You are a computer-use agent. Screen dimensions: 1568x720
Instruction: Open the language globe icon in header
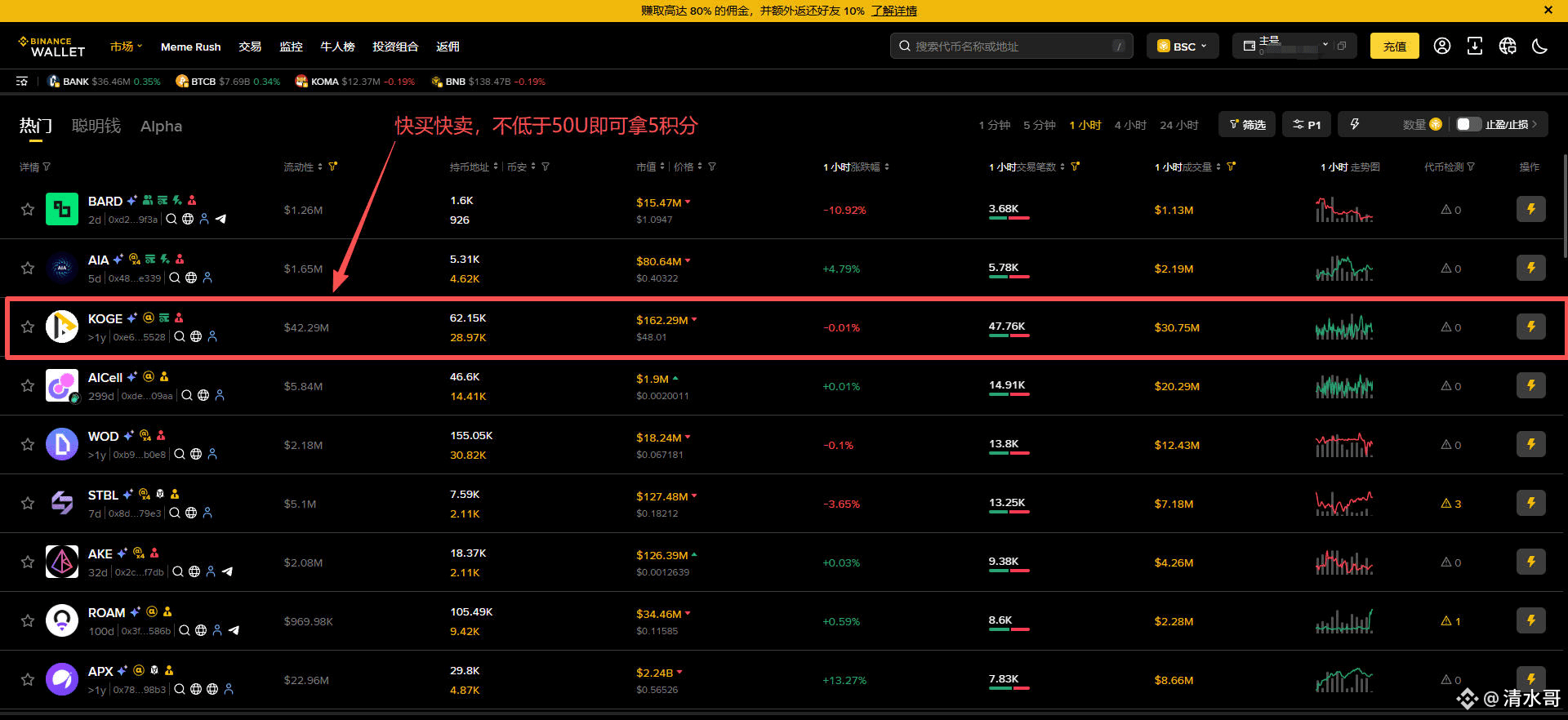pyautogui.click(x=1508, y=47)
